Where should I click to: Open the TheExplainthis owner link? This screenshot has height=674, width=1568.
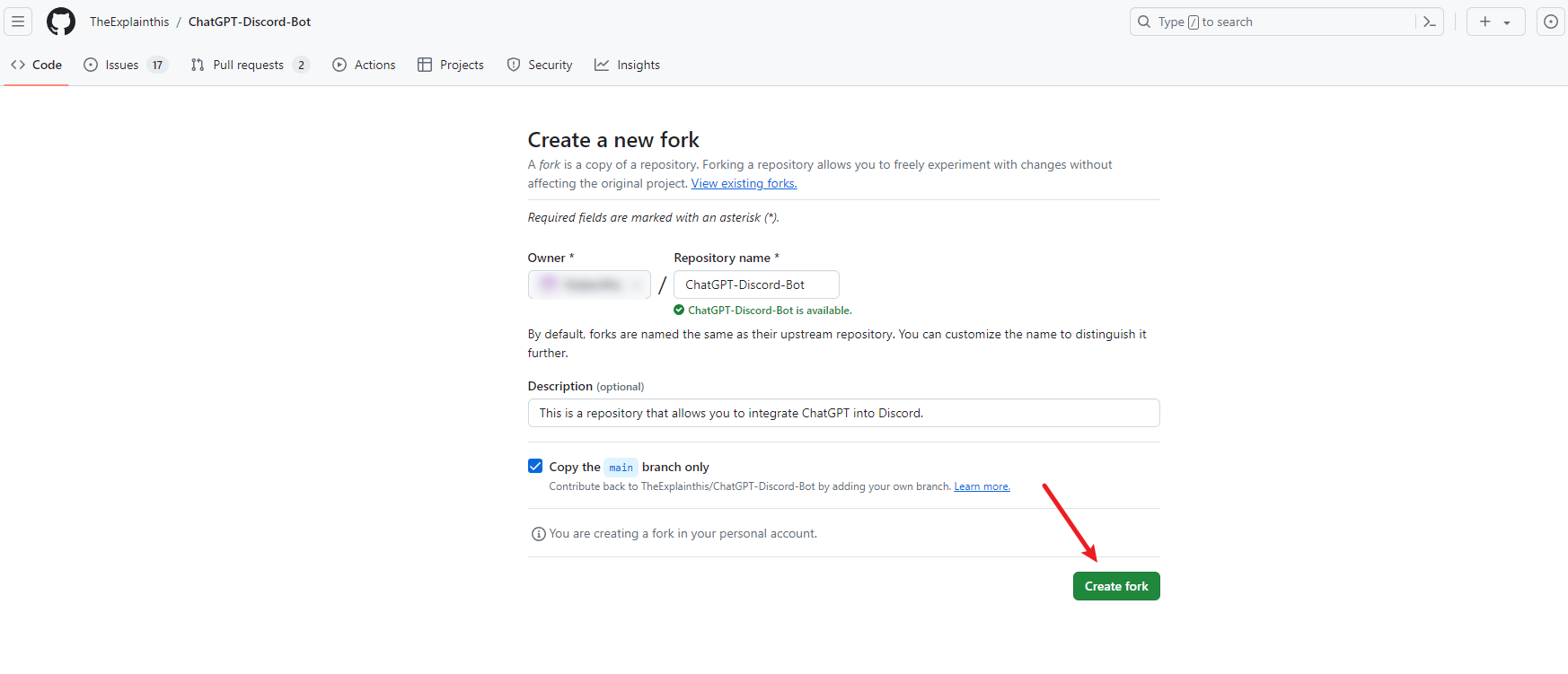129,22
